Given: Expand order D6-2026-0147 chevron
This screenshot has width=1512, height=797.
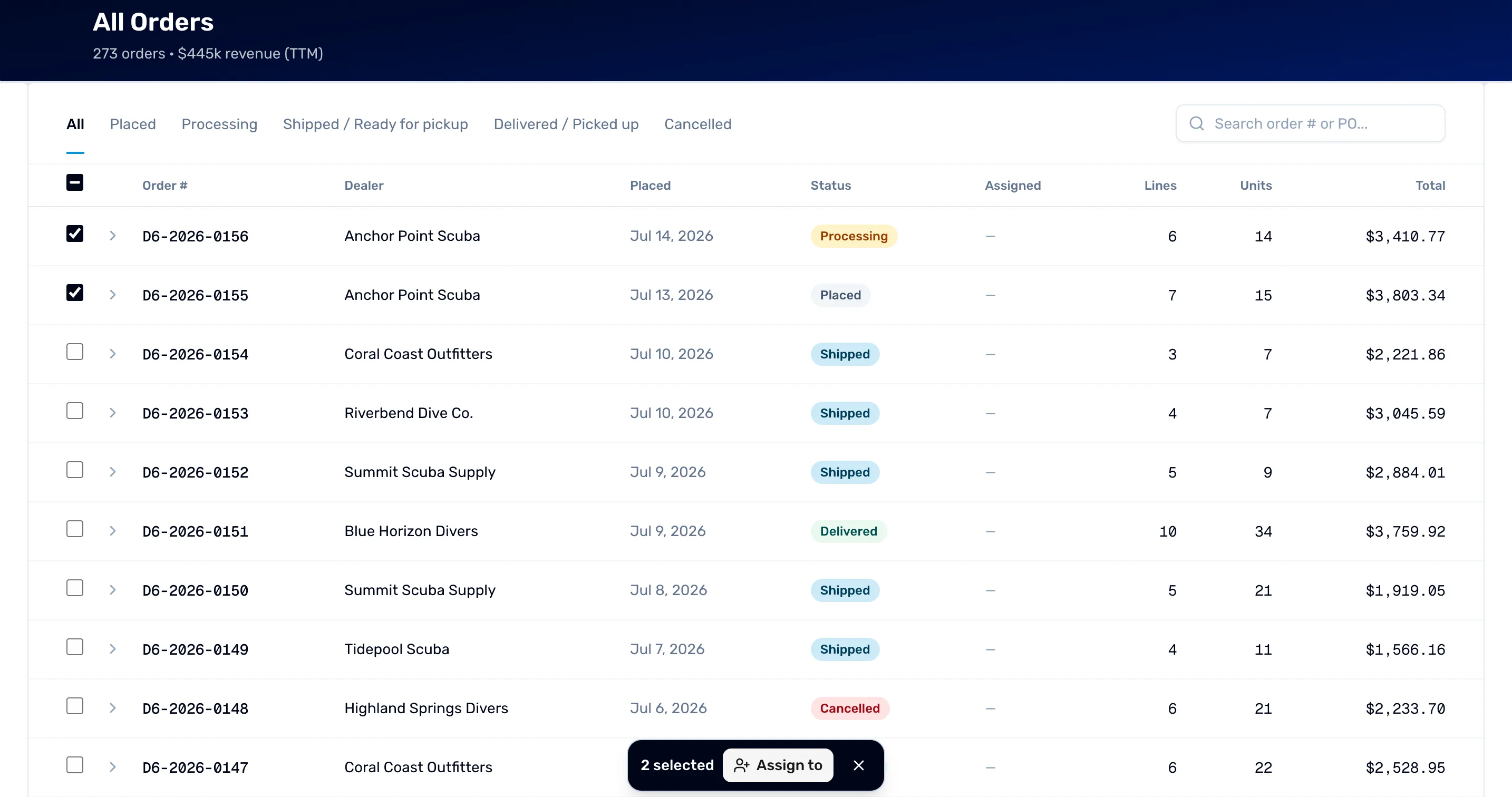Looking at the screenshot, I should click(113, 767).
